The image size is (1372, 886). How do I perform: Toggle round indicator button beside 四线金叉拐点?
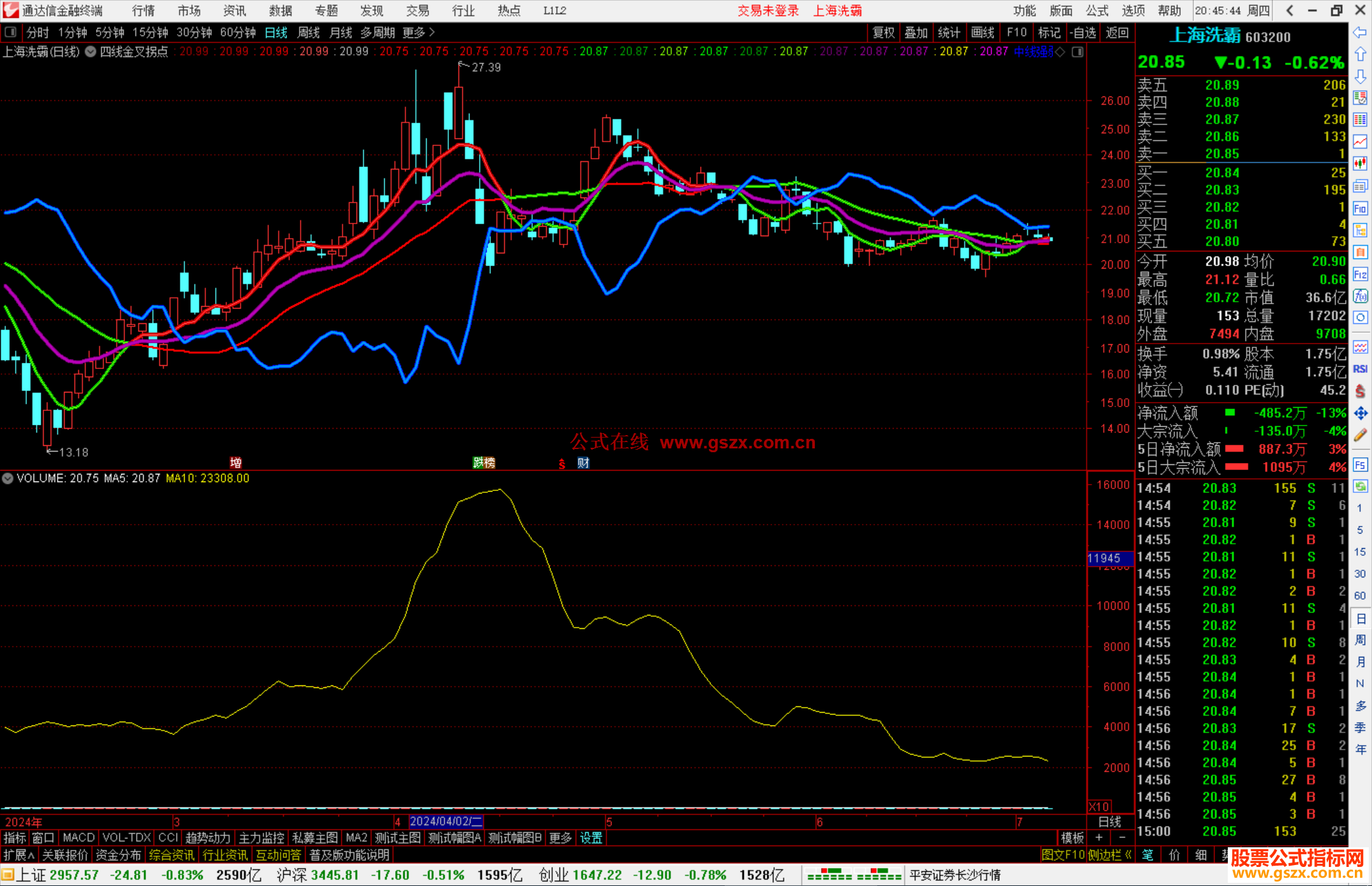click(91, 51)
